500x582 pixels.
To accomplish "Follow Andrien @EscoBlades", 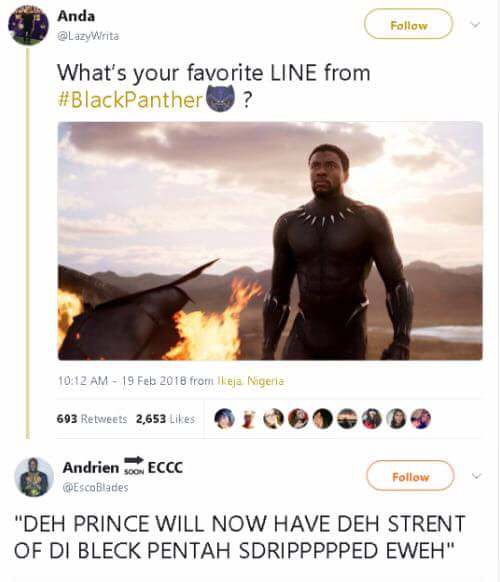I will (x=411, y=476).
